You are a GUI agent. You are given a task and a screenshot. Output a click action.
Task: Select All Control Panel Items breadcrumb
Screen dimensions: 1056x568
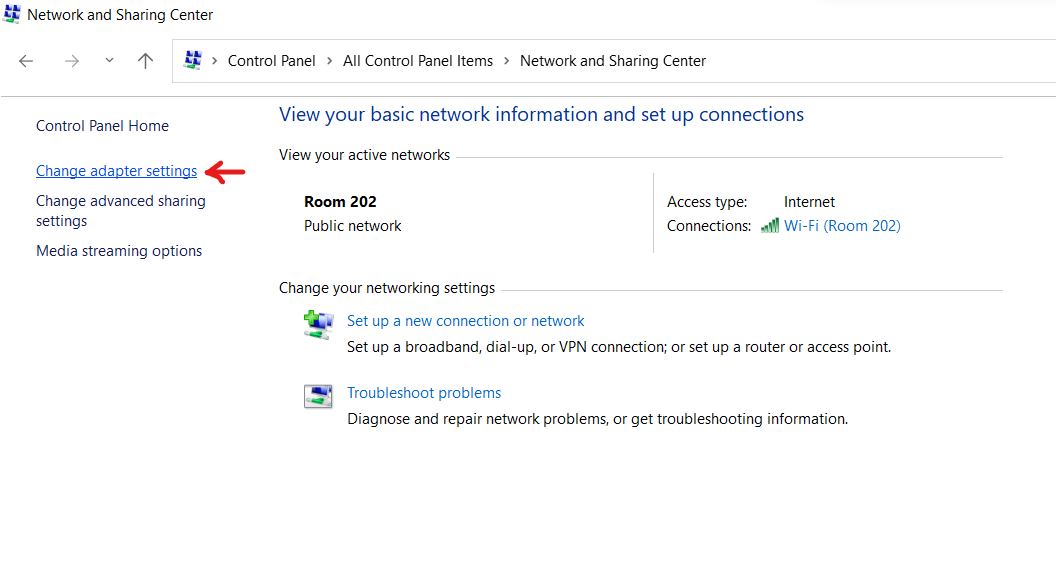(x=418, y=61)
